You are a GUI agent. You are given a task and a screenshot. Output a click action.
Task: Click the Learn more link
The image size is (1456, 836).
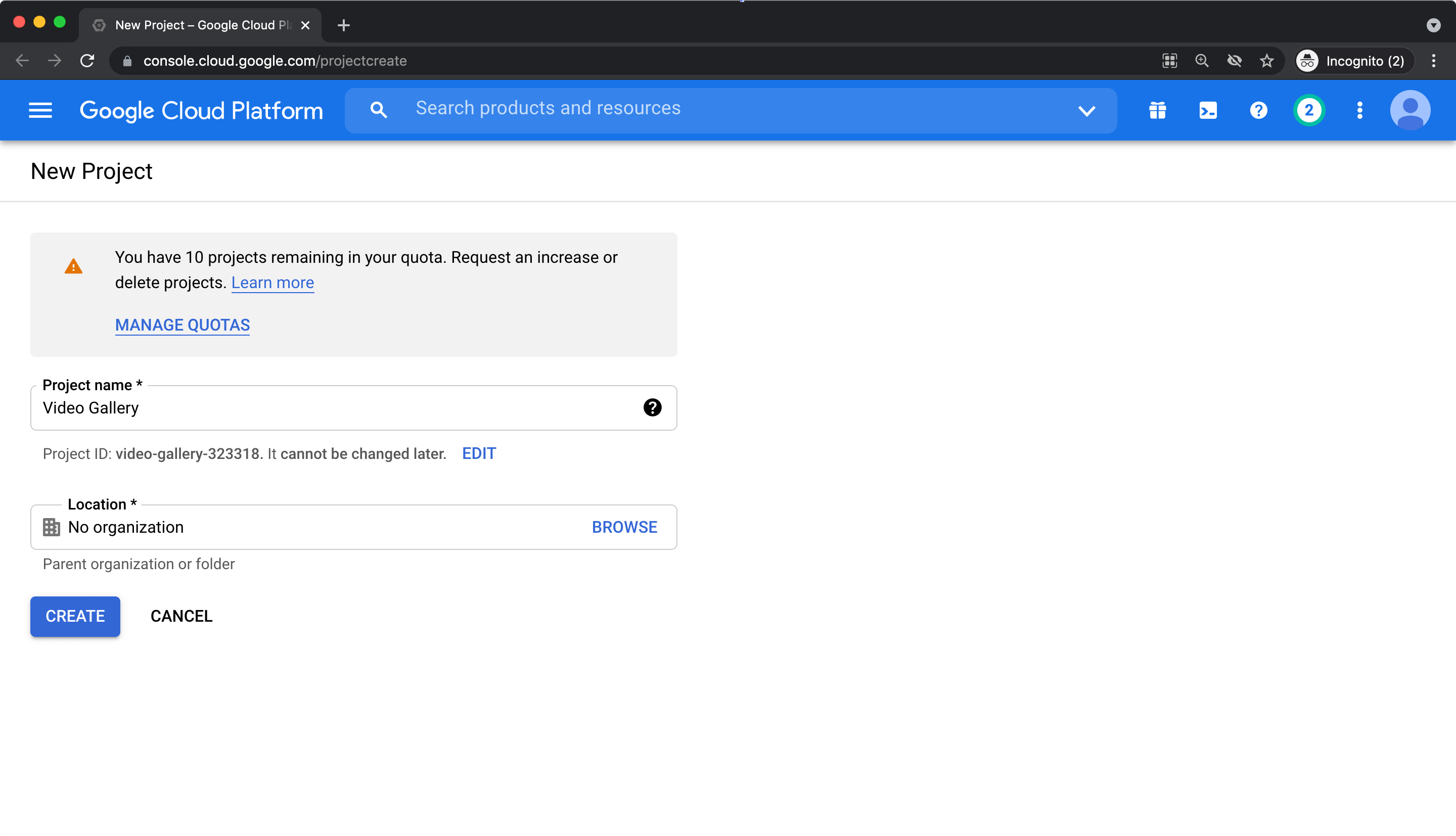(x=272, y=283)
